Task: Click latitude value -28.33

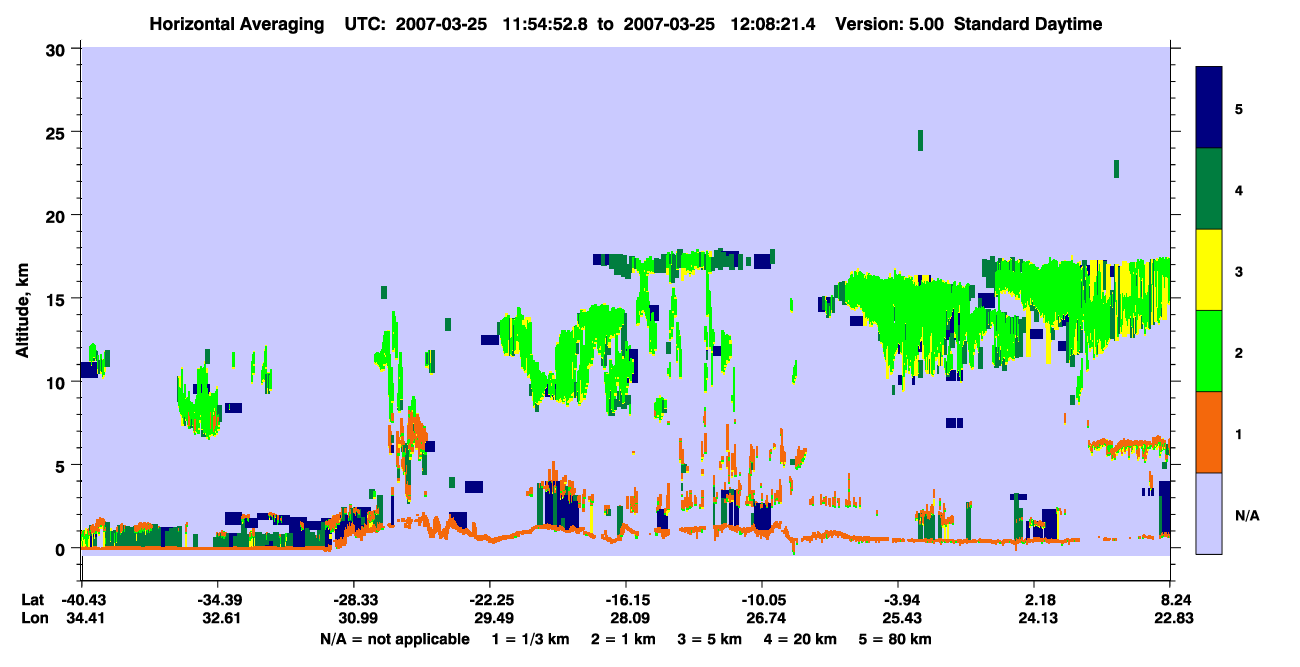Action: click(353, 600)
